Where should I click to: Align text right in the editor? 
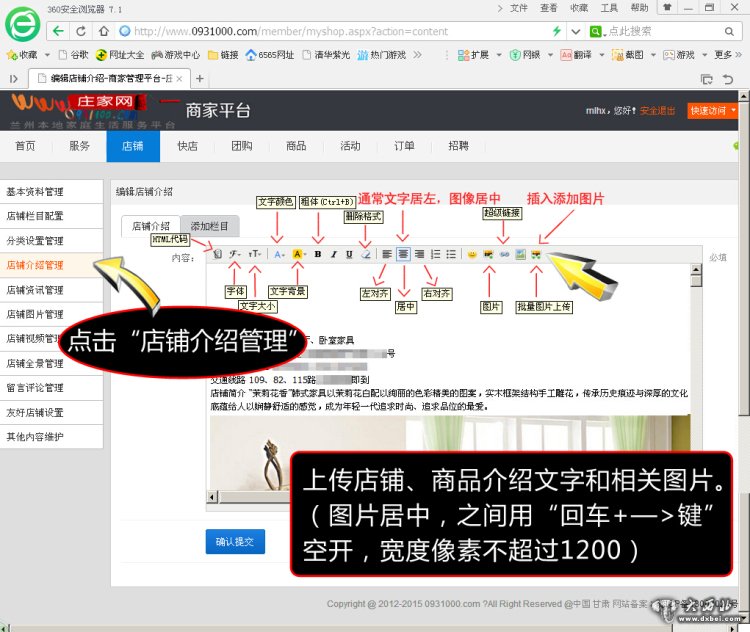click(x=419, y=254)
